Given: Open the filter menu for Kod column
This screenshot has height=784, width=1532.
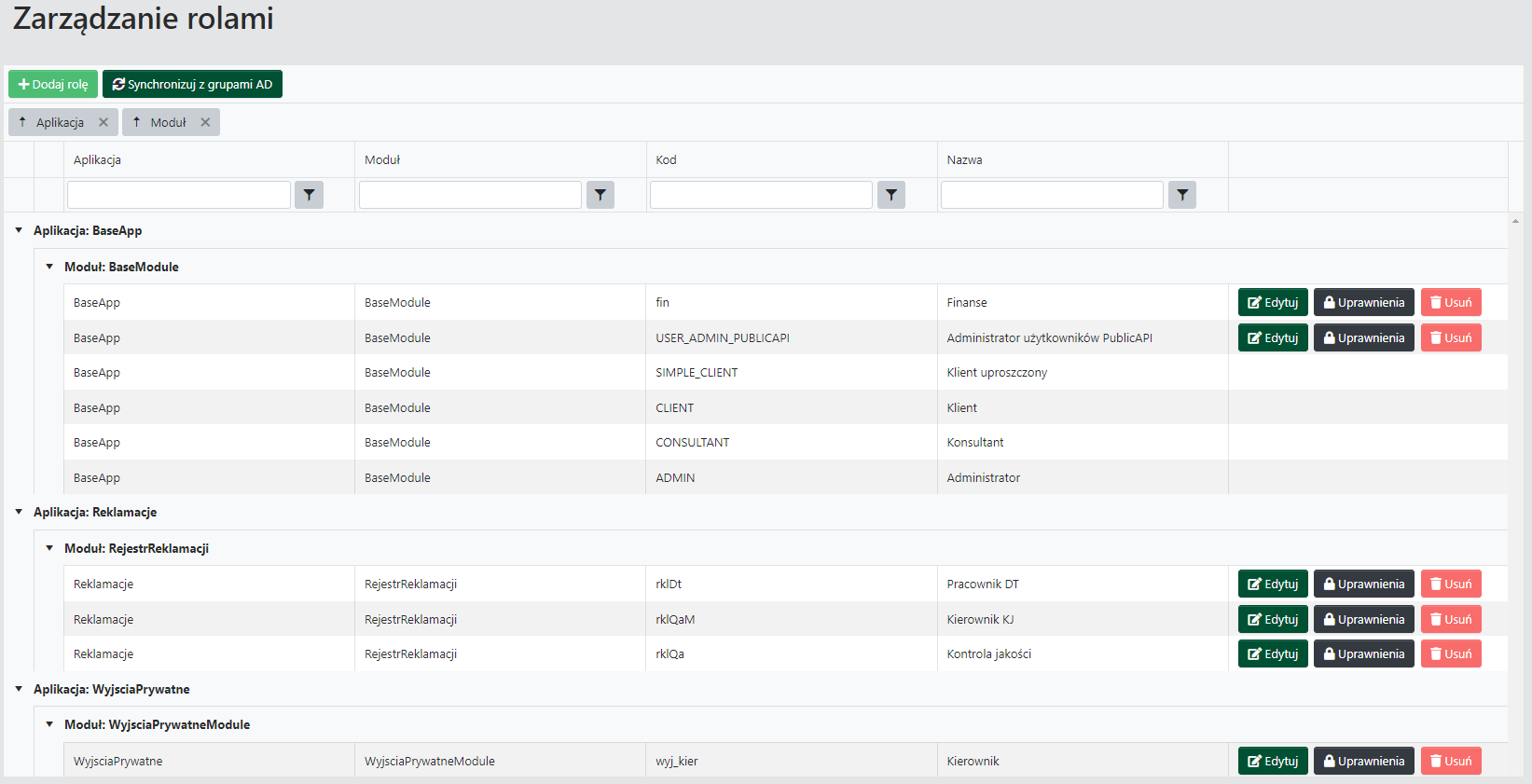Looking at the screenshot, I should pyautogui.click(x=890, y=195).
